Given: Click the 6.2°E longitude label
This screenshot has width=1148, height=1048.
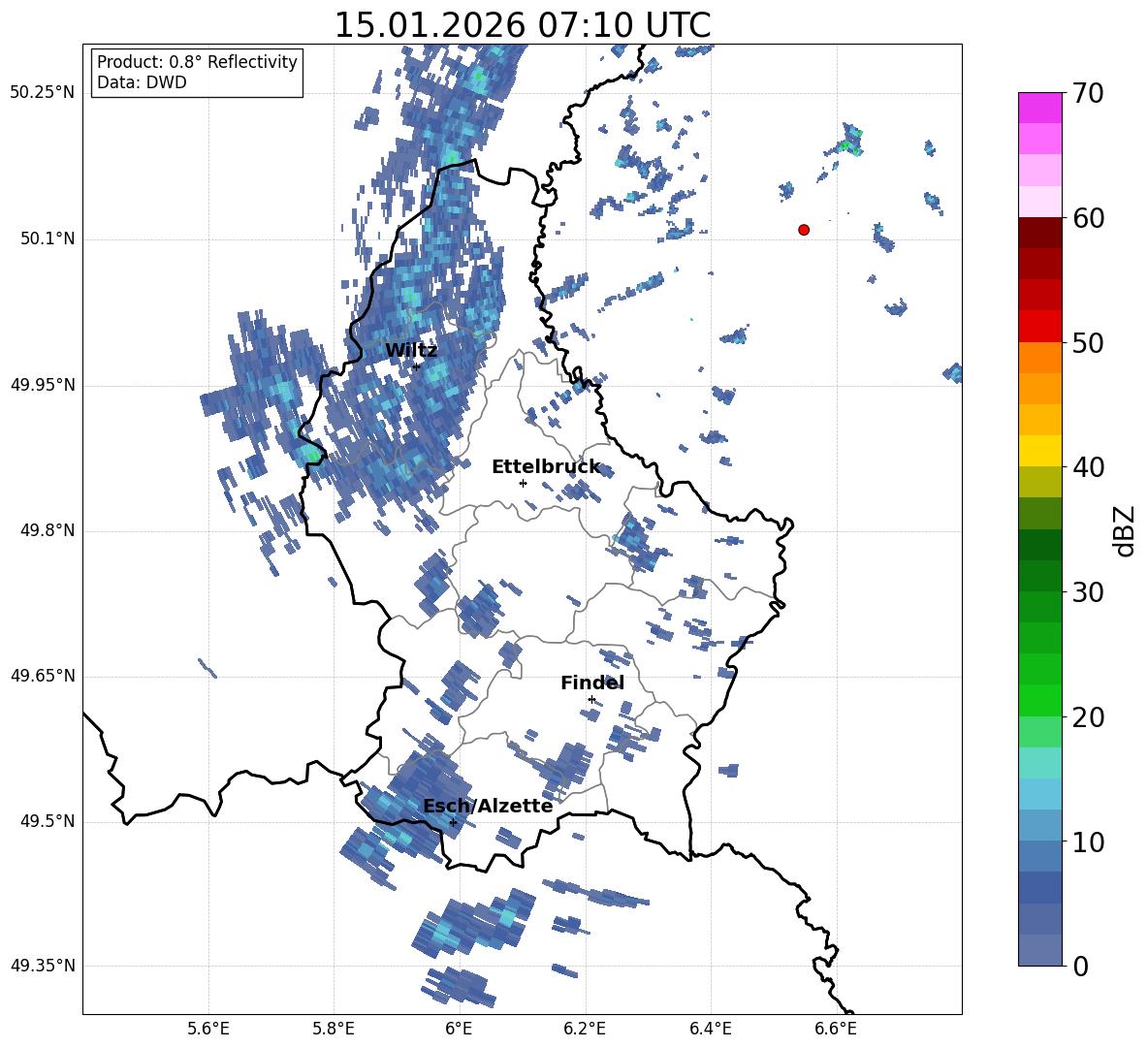Looking at the screenshot, I should (585, 1029).
